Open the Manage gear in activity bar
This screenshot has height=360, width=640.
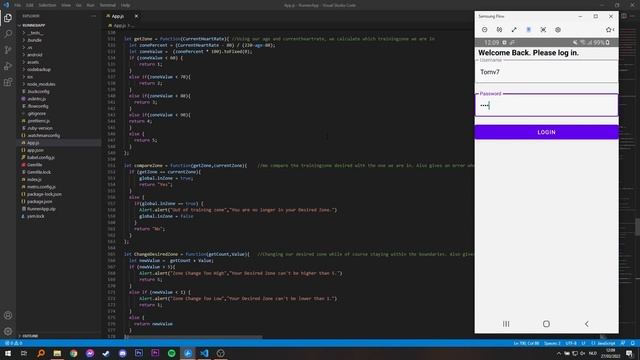point(8,331)
